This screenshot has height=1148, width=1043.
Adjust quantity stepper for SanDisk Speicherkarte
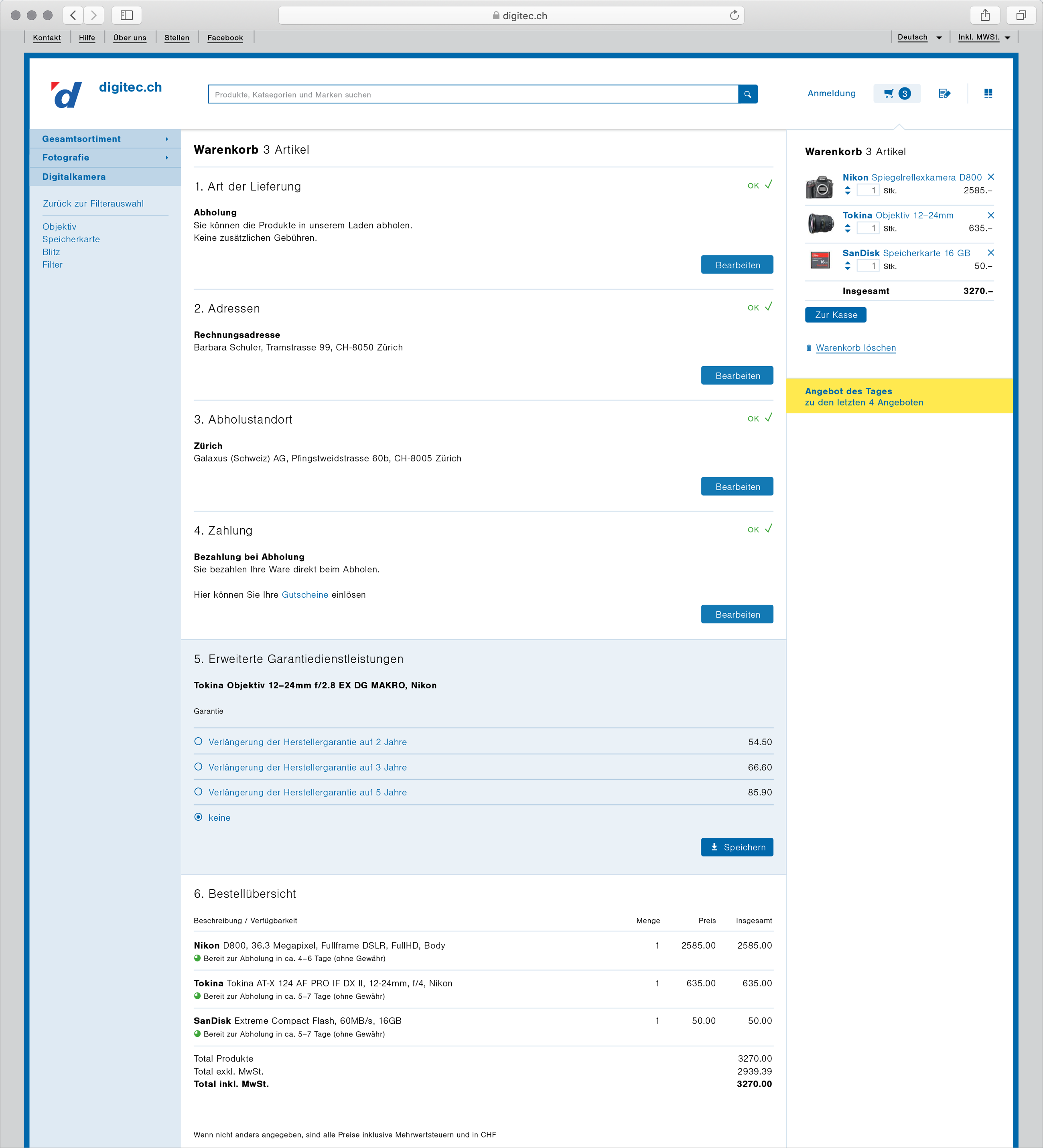[x=848, y=266]
